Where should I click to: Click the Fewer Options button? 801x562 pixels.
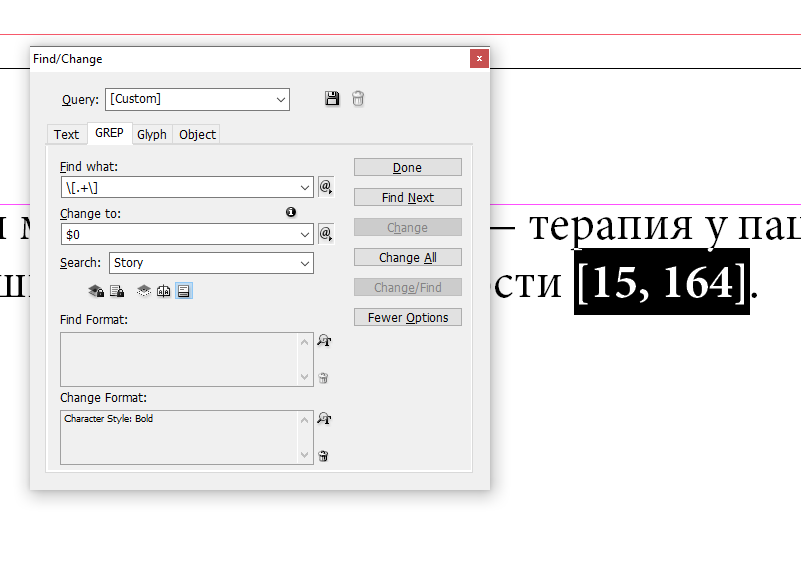408,317
